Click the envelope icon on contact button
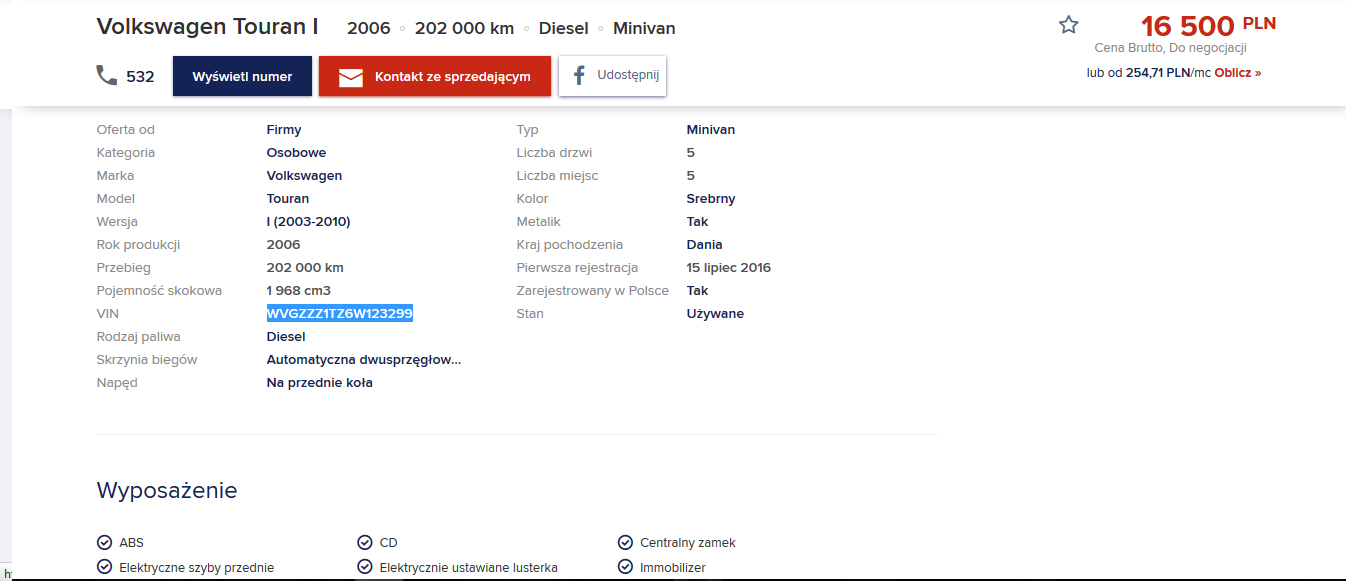The height and width of the screenshot is (581, 1346). 350,77
